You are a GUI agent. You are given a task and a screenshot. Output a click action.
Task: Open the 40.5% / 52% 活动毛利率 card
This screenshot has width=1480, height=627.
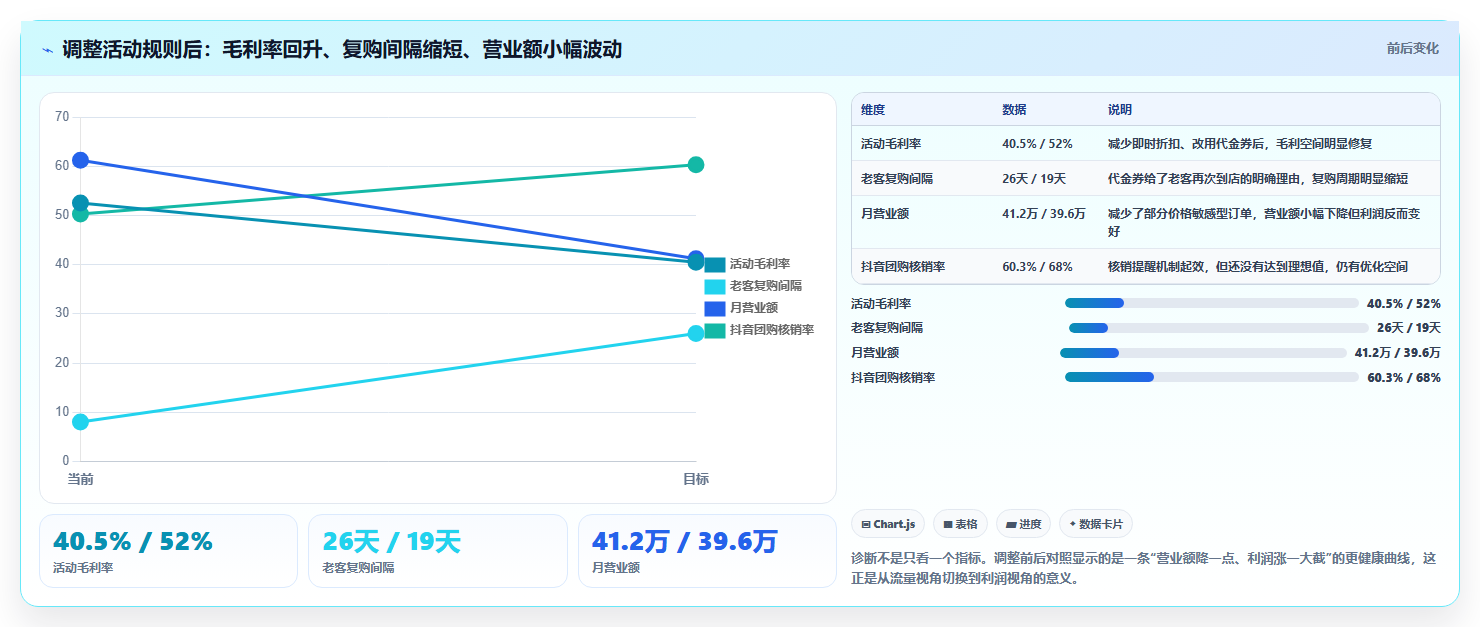click(x=168, y=551)
